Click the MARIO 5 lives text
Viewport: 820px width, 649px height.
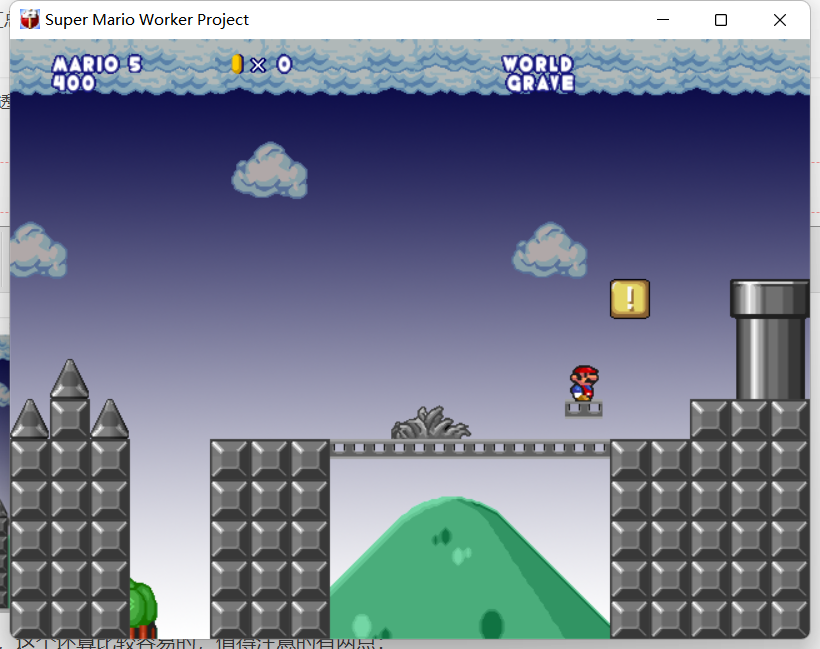[x=97, y=64]
